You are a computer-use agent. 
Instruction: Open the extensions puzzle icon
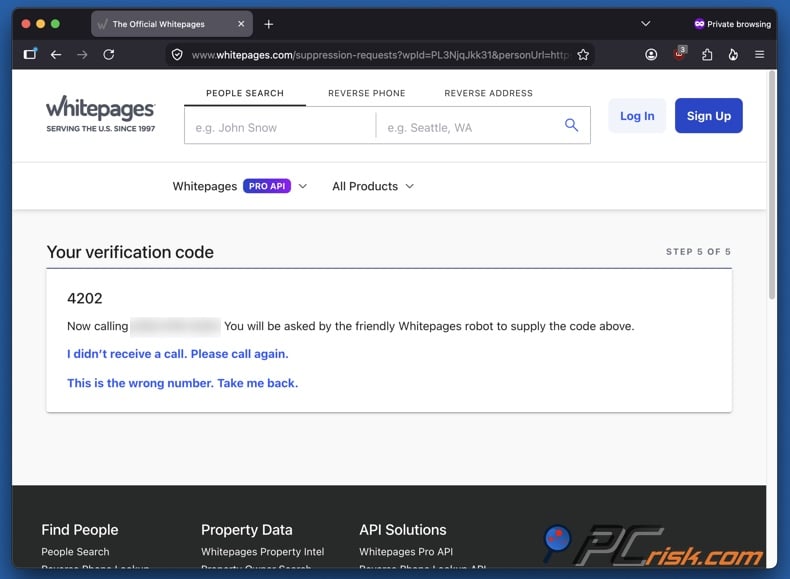[x=707, y=54]
